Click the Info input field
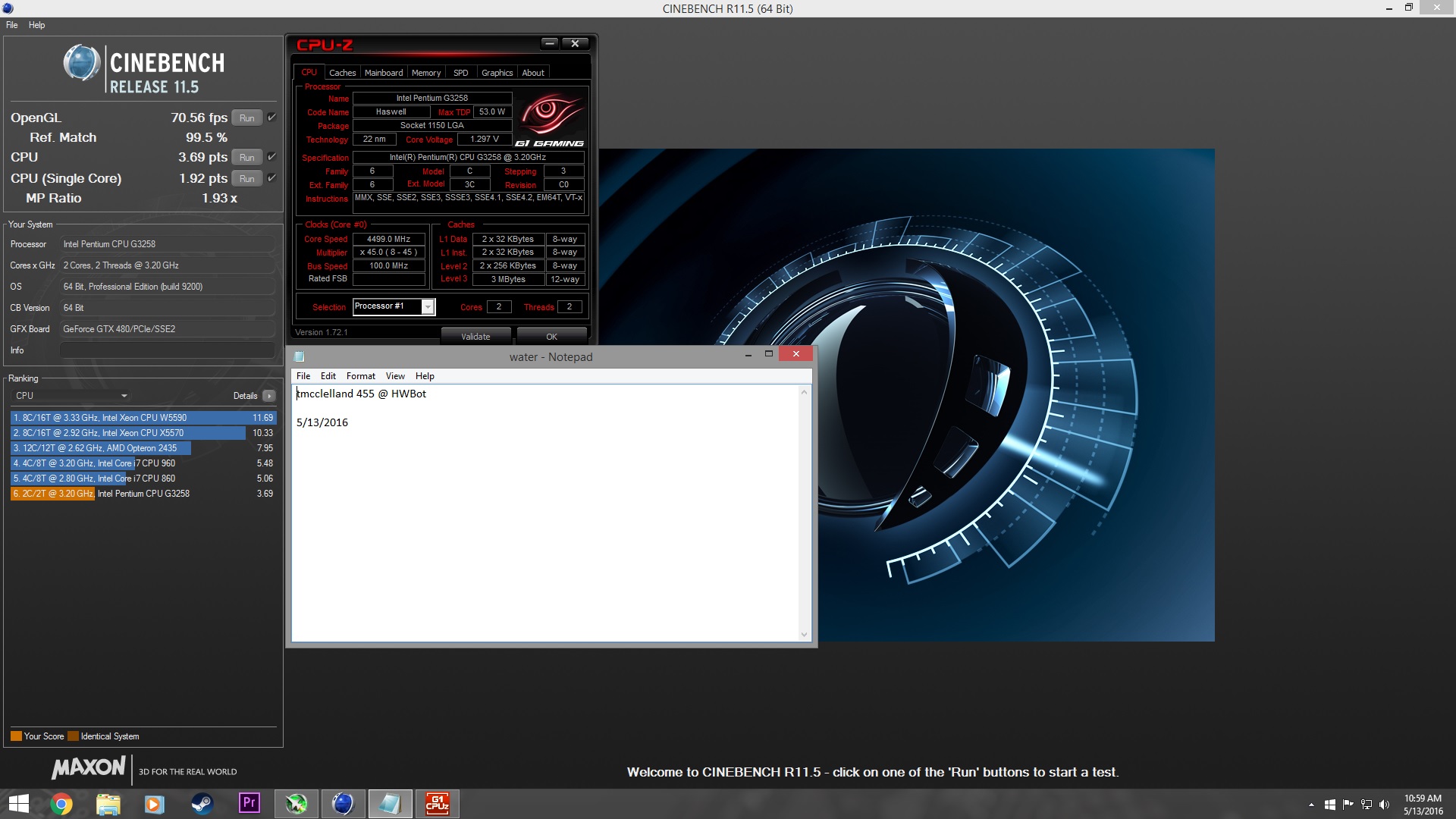1456x819 pixels. 168,350
